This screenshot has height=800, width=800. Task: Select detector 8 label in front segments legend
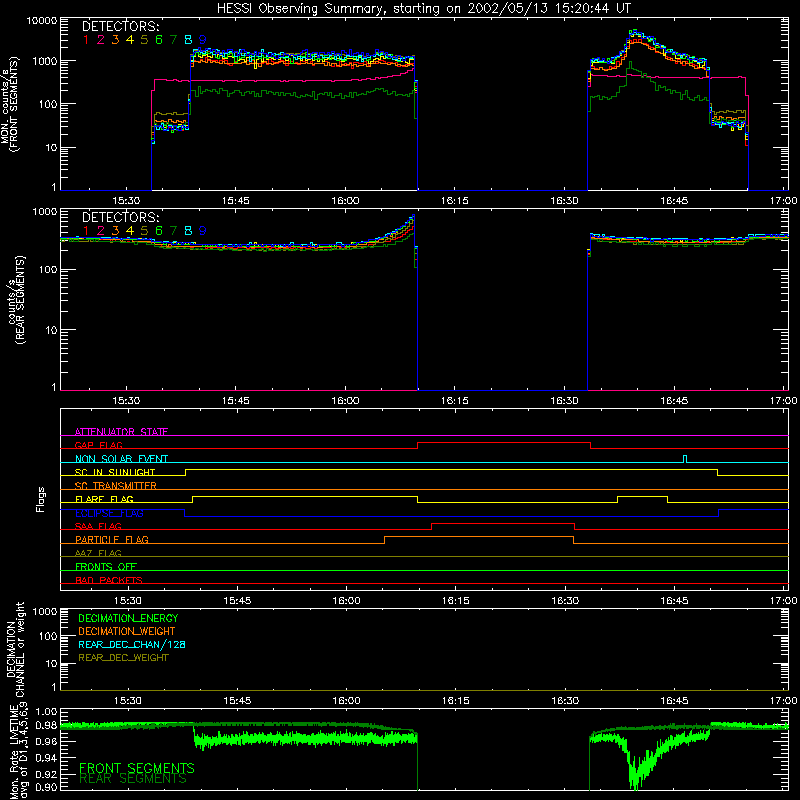pos(188,40)
